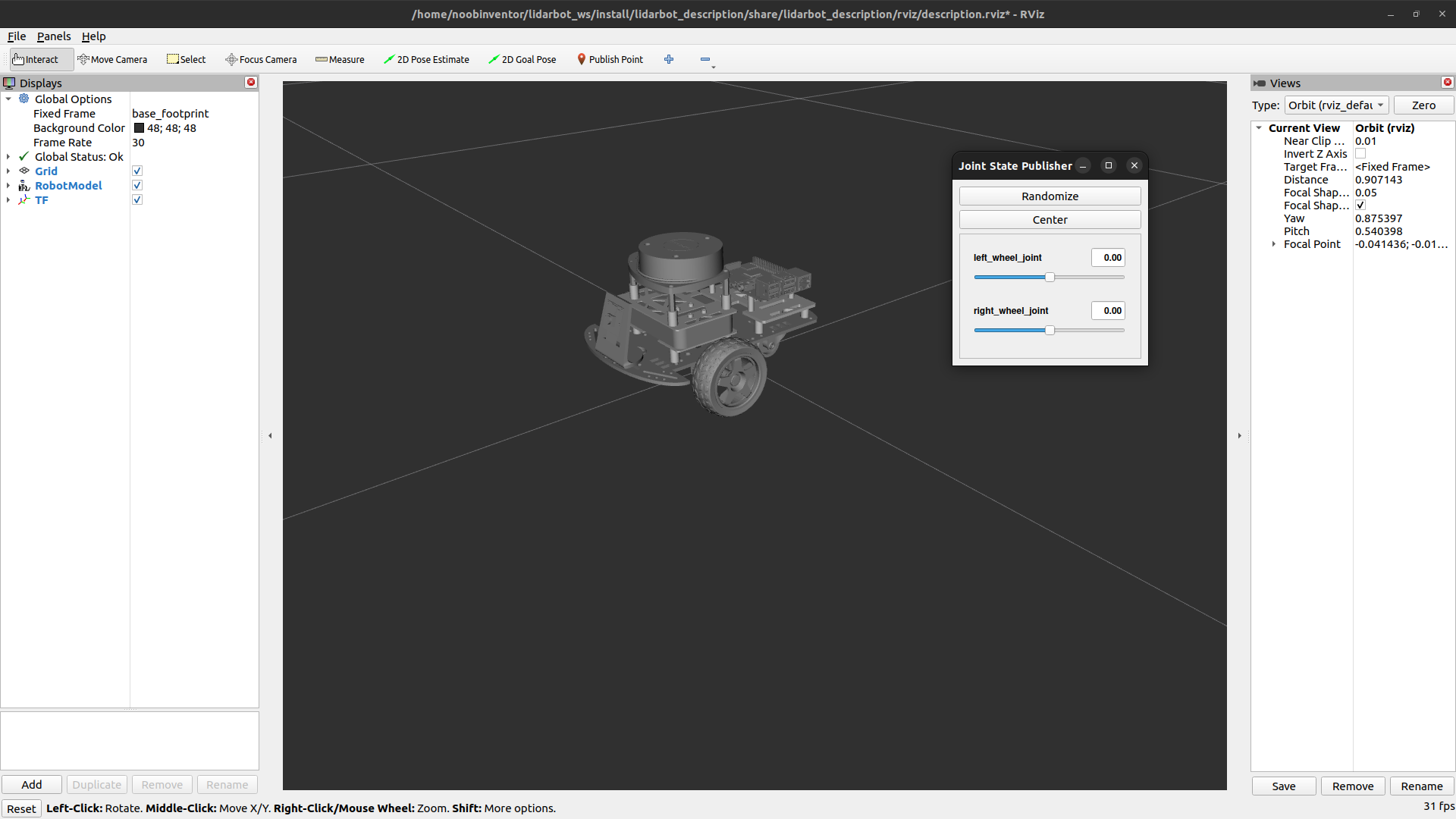Click the Randomize button
Image resolution: width=1456 pixels, height=819 pixels.
[1050, 196]
